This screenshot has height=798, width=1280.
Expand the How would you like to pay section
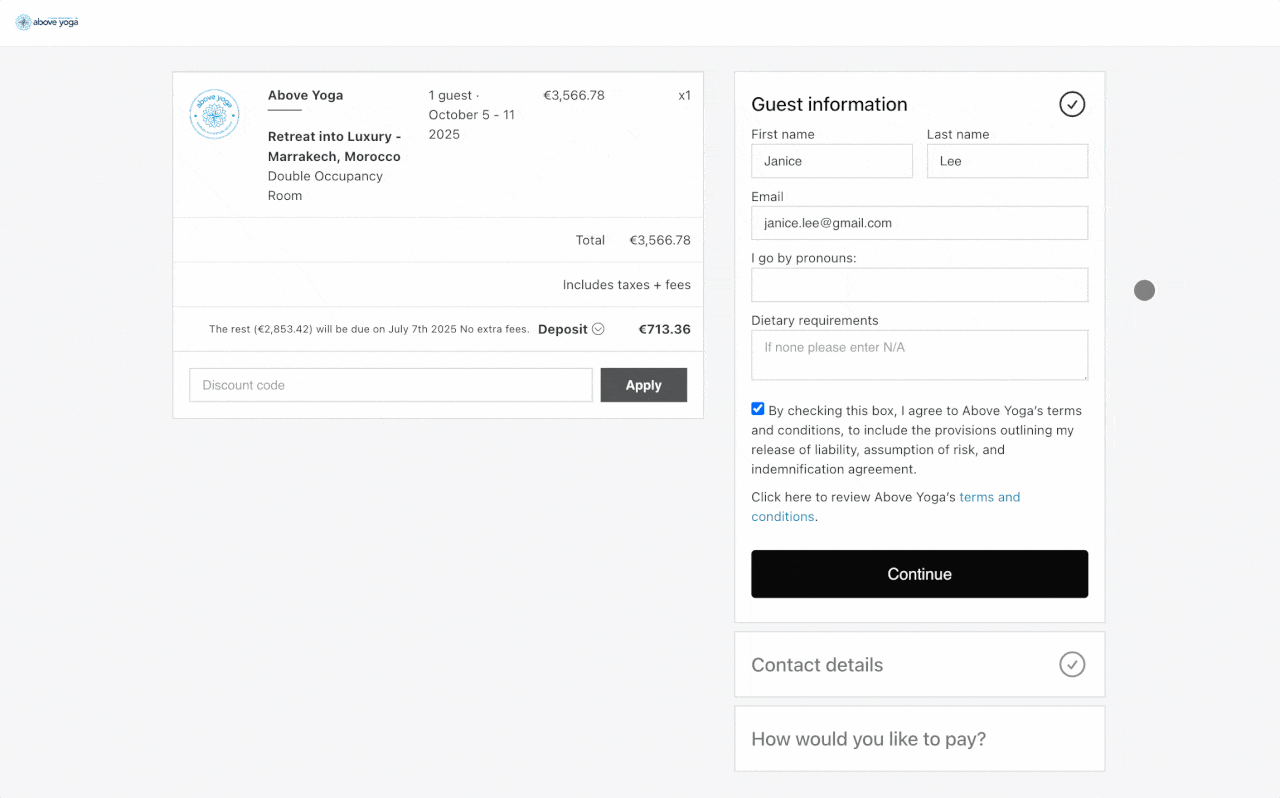(868, 739)
